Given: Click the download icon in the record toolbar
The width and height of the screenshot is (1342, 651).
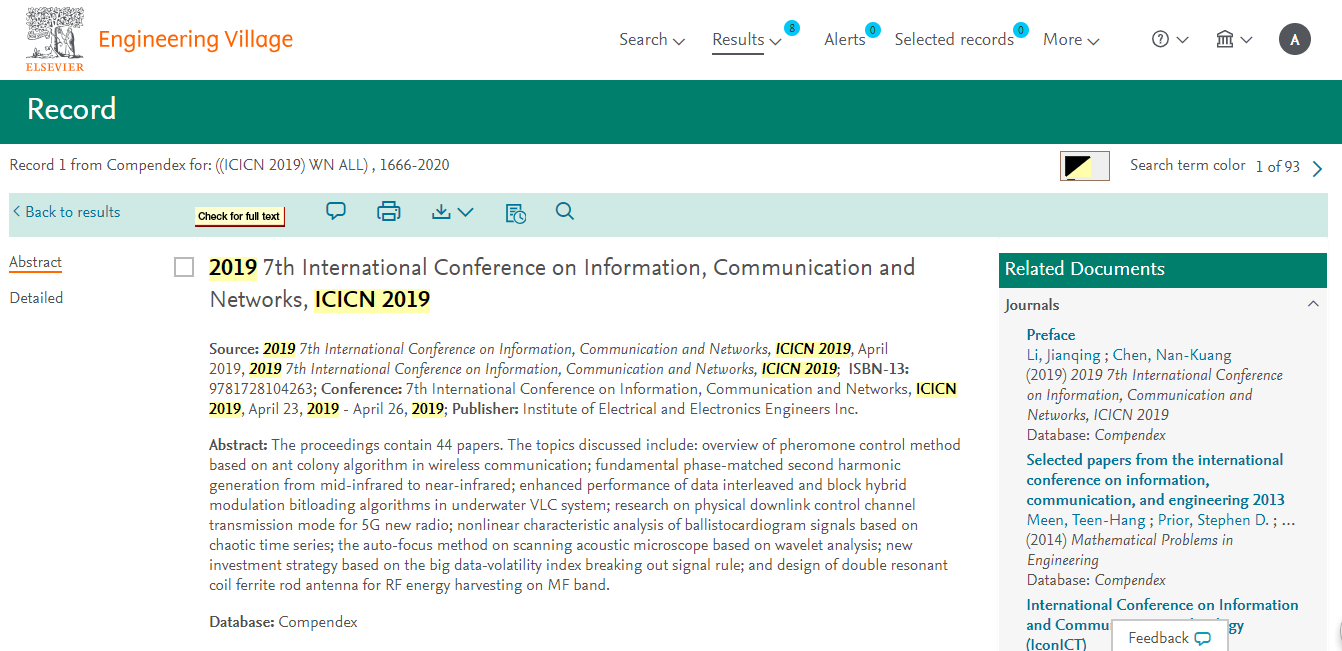Looking at the screenshot, I should (x=442, y=212).
